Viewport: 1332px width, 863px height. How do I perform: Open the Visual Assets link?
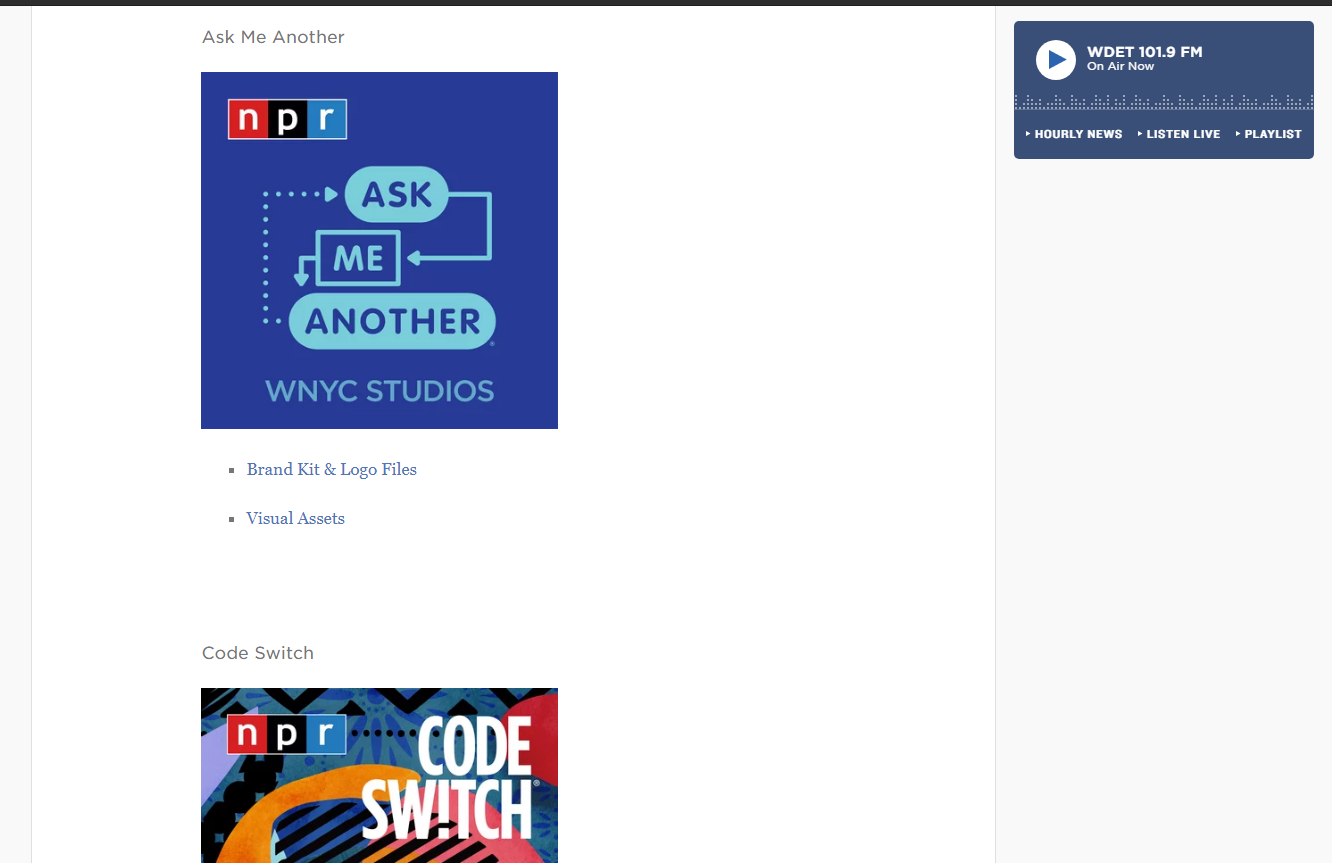[295, 518]
